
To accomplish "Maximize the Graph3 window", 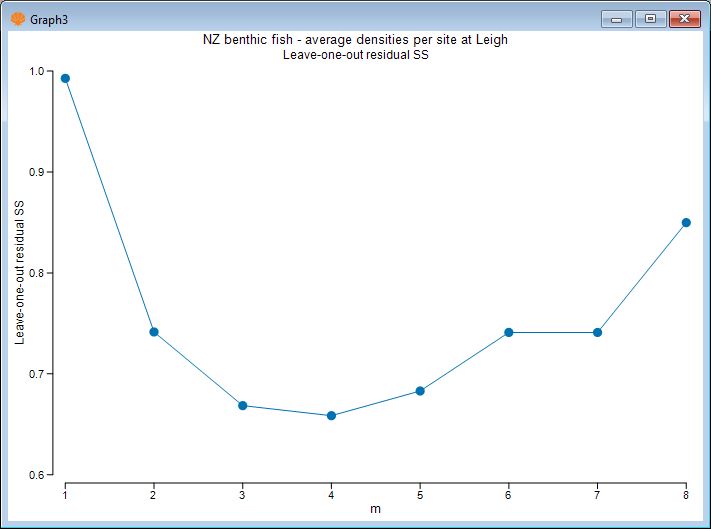I will pyautogui.click(x=650, y=18).
